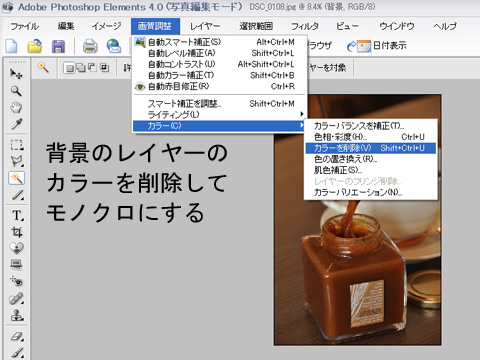Choose 自動コントラスト(U) menu item
This screenshot has width=480, height=360.
220,64
